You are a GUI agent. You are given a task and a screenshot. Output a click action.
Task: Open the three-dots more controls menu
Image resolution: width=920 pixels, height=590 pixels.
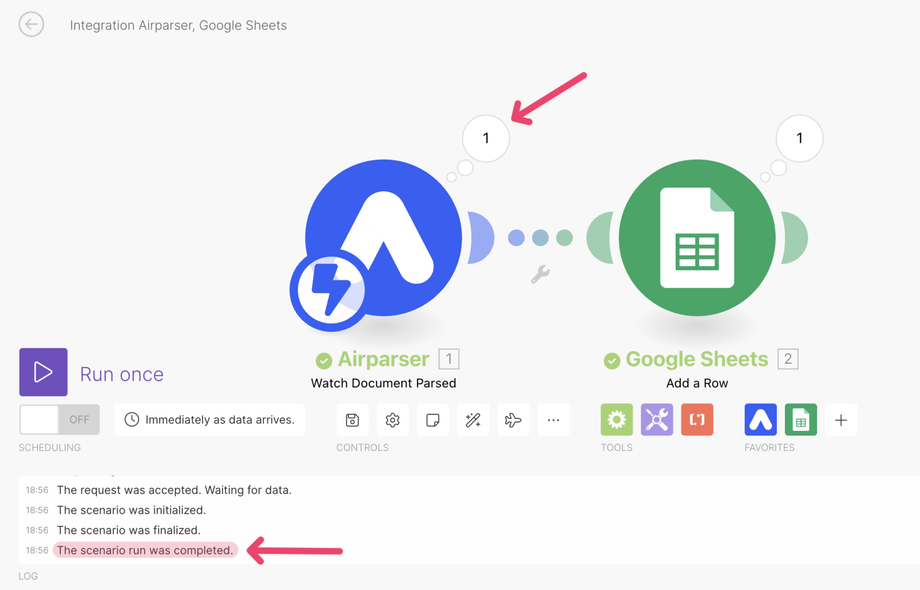coord(553,420)
